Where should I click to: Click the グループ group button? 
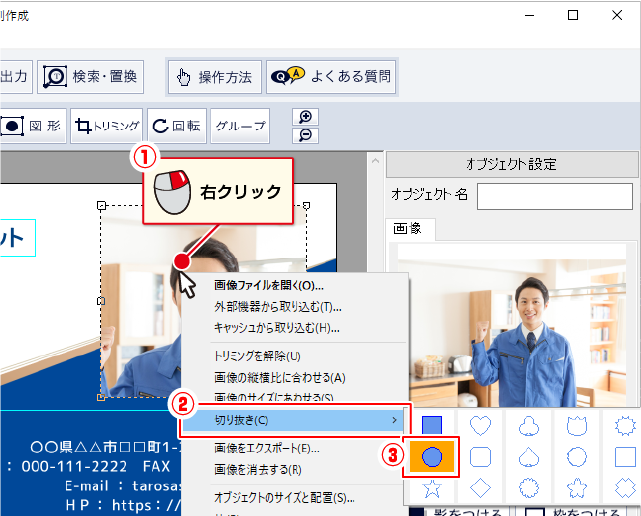(240, 126)
